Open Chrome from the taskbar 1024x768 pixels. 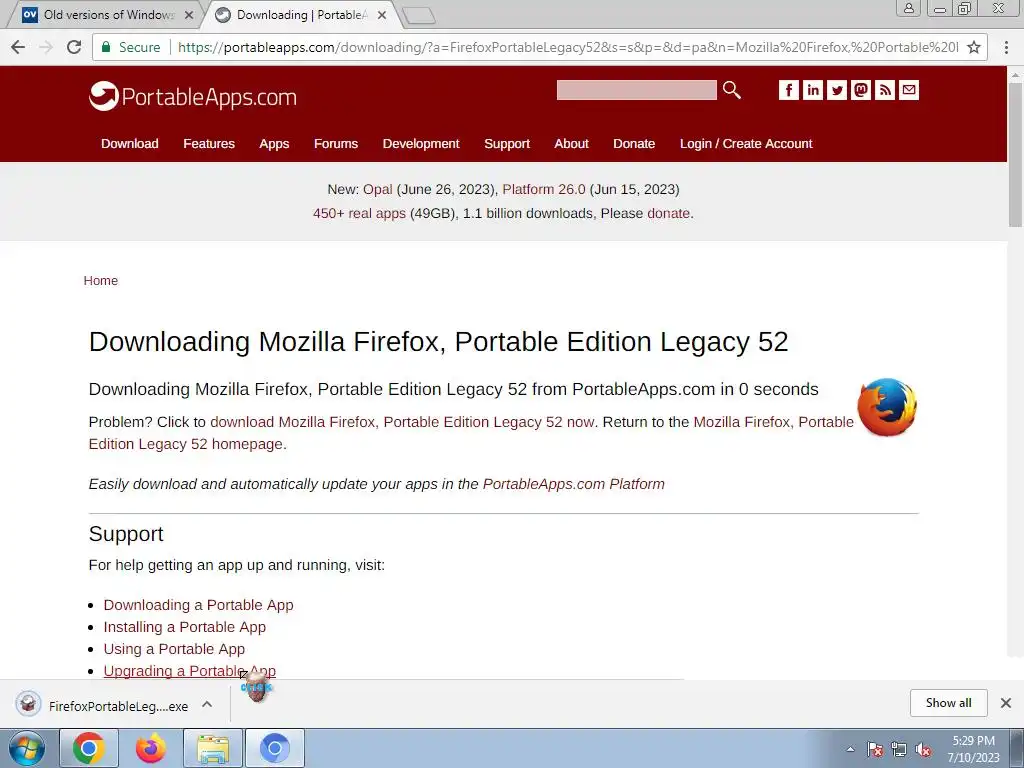(89, 748)
